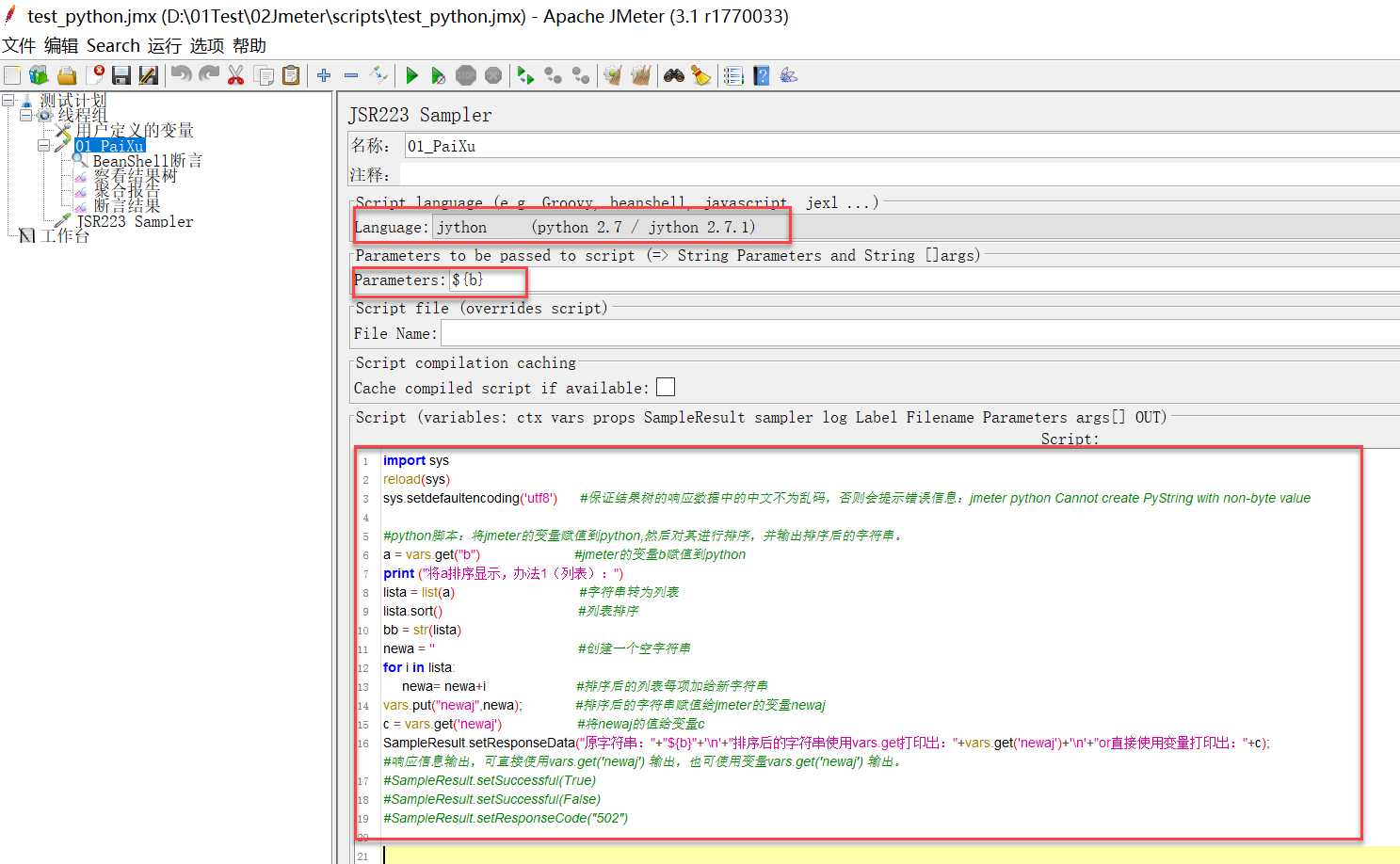1400x864 pixels.
Task: Click the Shutdown test icon
Action: [493, 75]
